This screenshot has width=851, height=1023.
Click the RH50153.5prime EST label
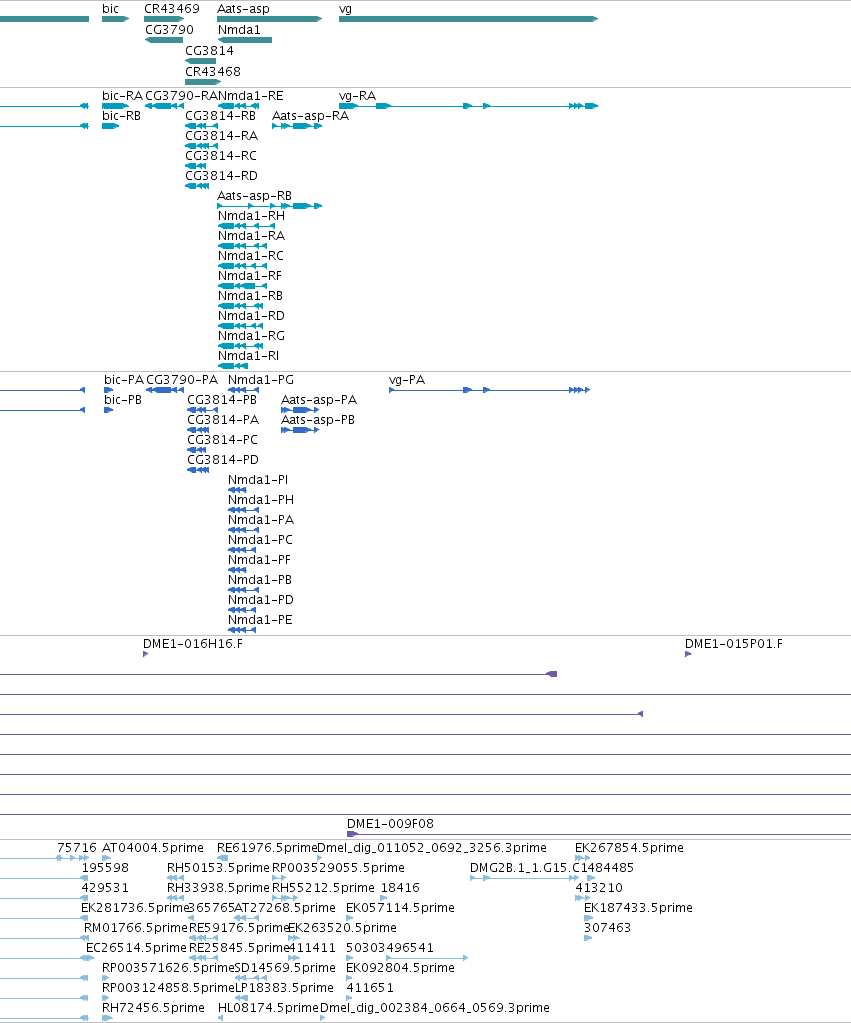pos(219,868)
